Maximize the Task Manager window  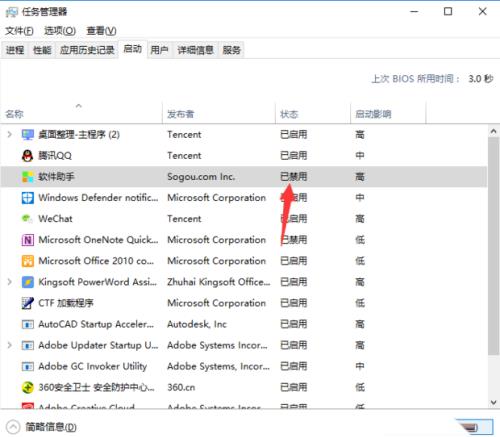(448, 12)
